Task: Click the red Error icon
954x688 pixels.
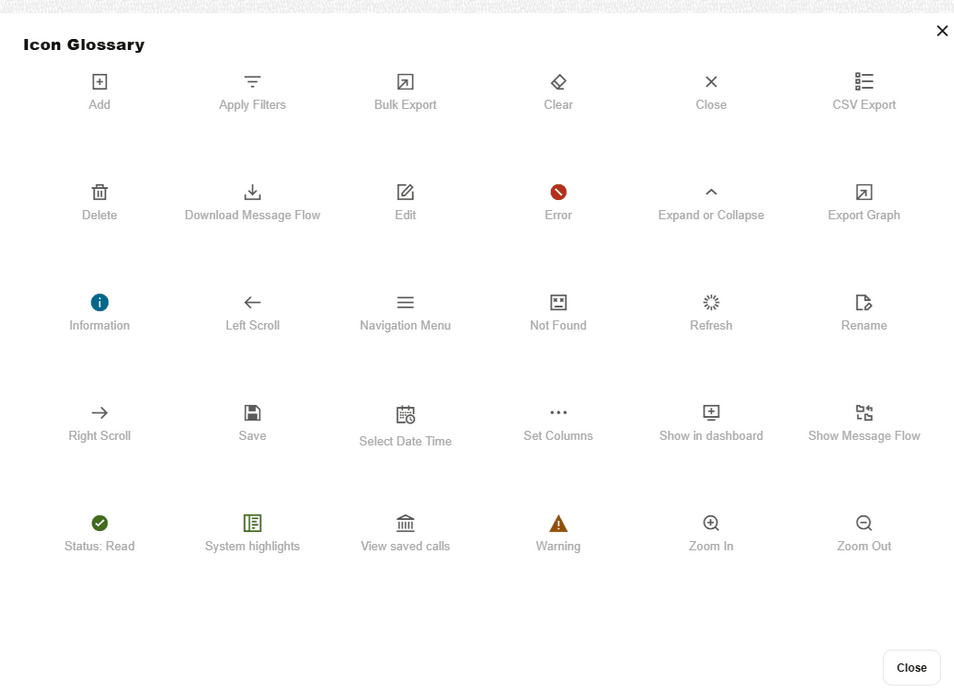Action: coord(558,191)
